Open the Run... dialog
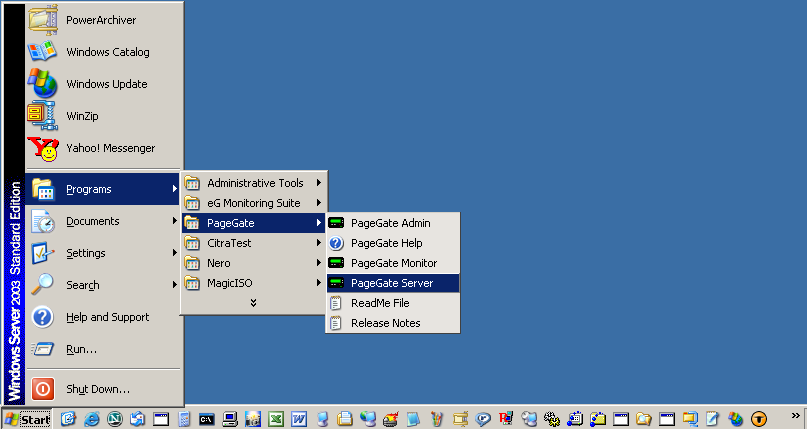 coord(103,349)
